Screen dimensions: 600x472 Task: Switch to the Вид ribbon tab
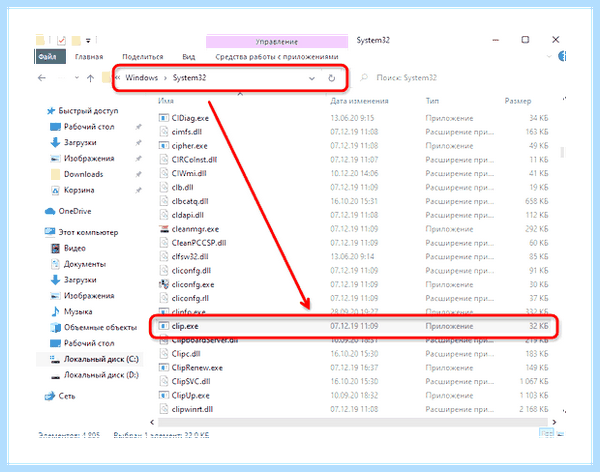coord(189,57)
